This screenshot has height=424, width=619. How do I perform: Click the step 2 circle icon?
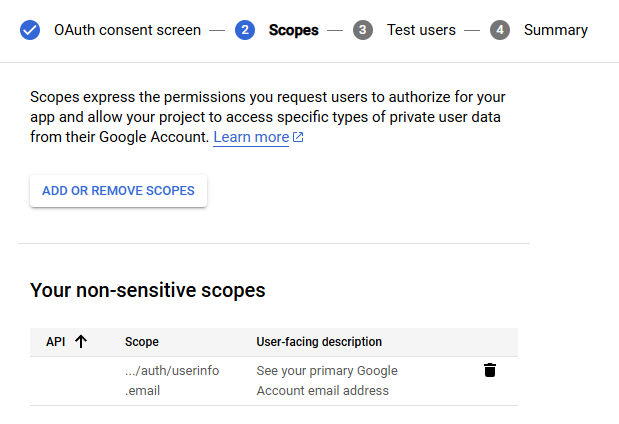pos(245,30)
